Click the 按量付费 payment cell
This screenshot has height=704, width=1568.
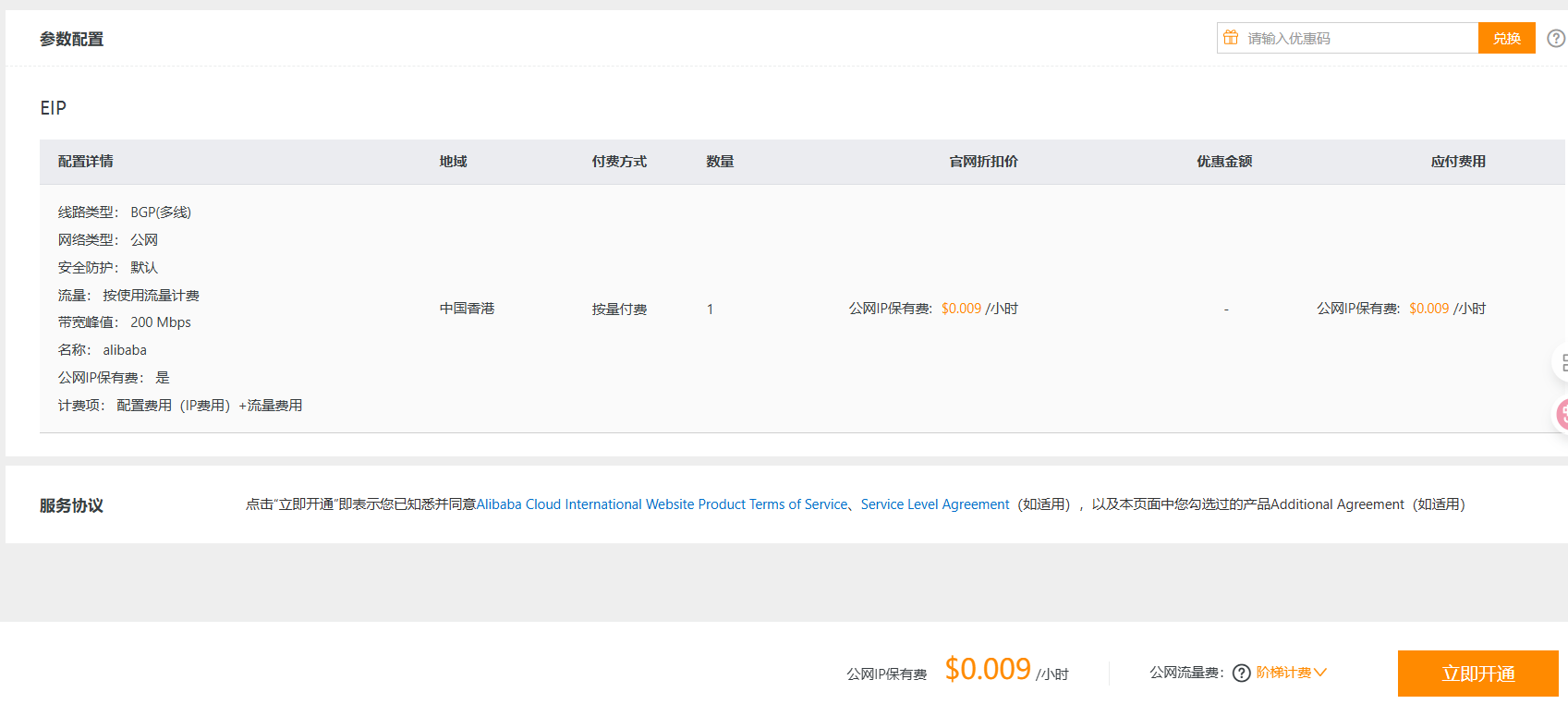coord(619,310)
